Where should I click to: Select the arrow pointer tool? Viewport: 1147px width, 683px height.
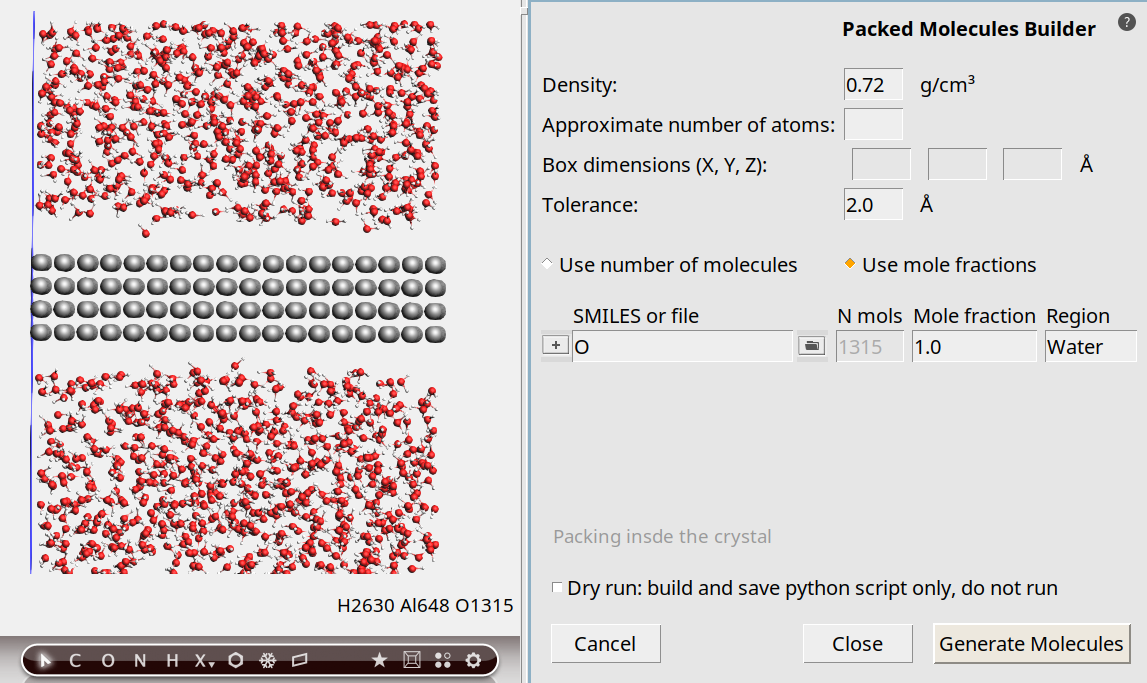44,660
